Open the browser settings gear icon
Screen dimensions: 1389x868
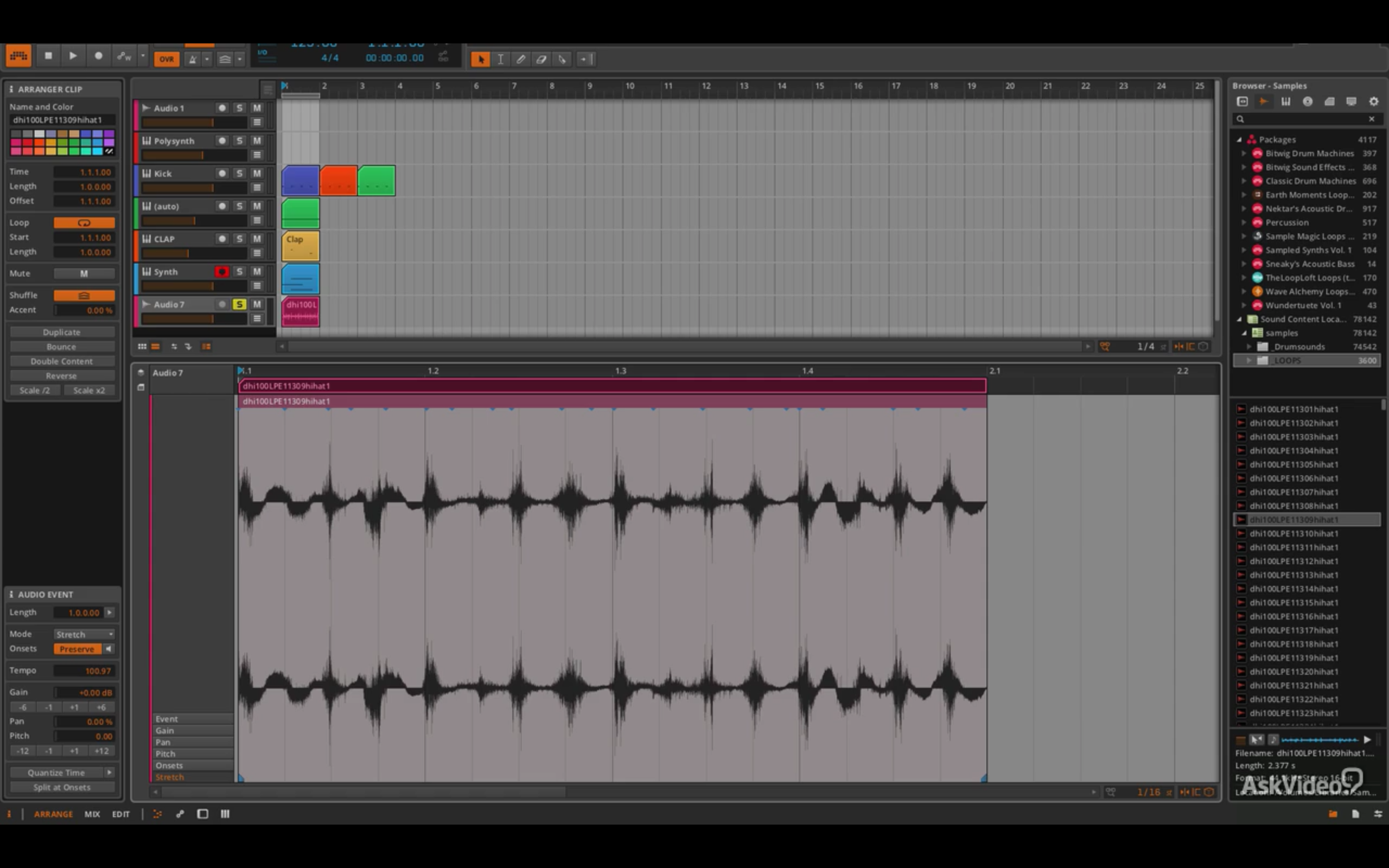pyautogui.click(x=1373, y=101)
